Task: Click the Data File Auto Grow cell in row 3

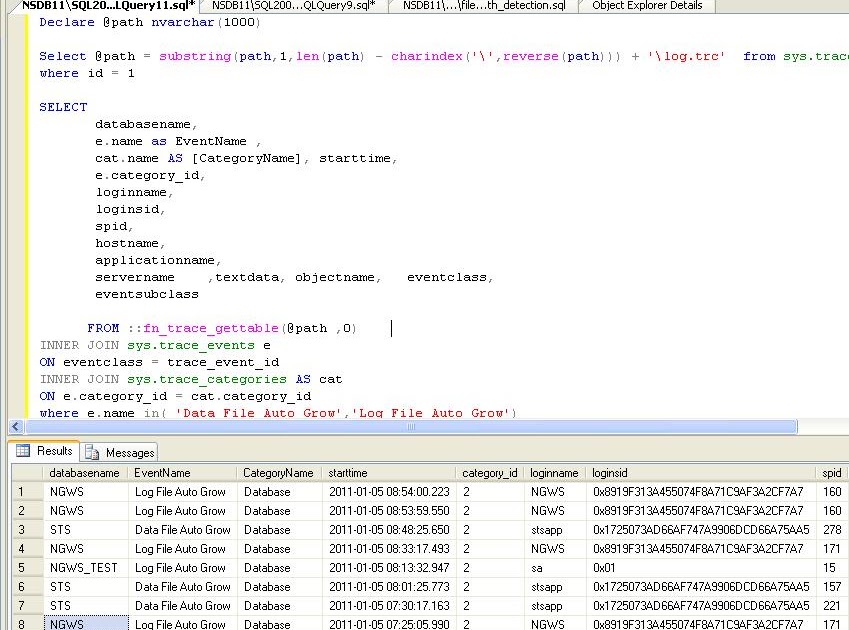Action: (182, 530)
